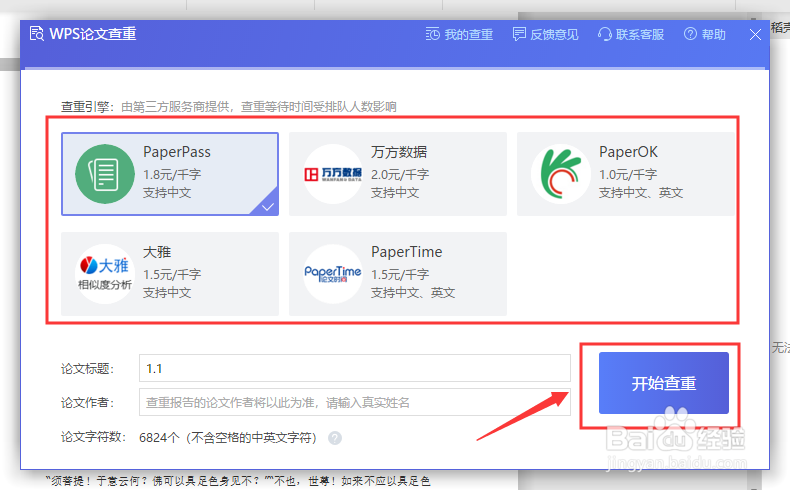Open 帮助 help
790x490 pixels.
[x=705, y=34]
